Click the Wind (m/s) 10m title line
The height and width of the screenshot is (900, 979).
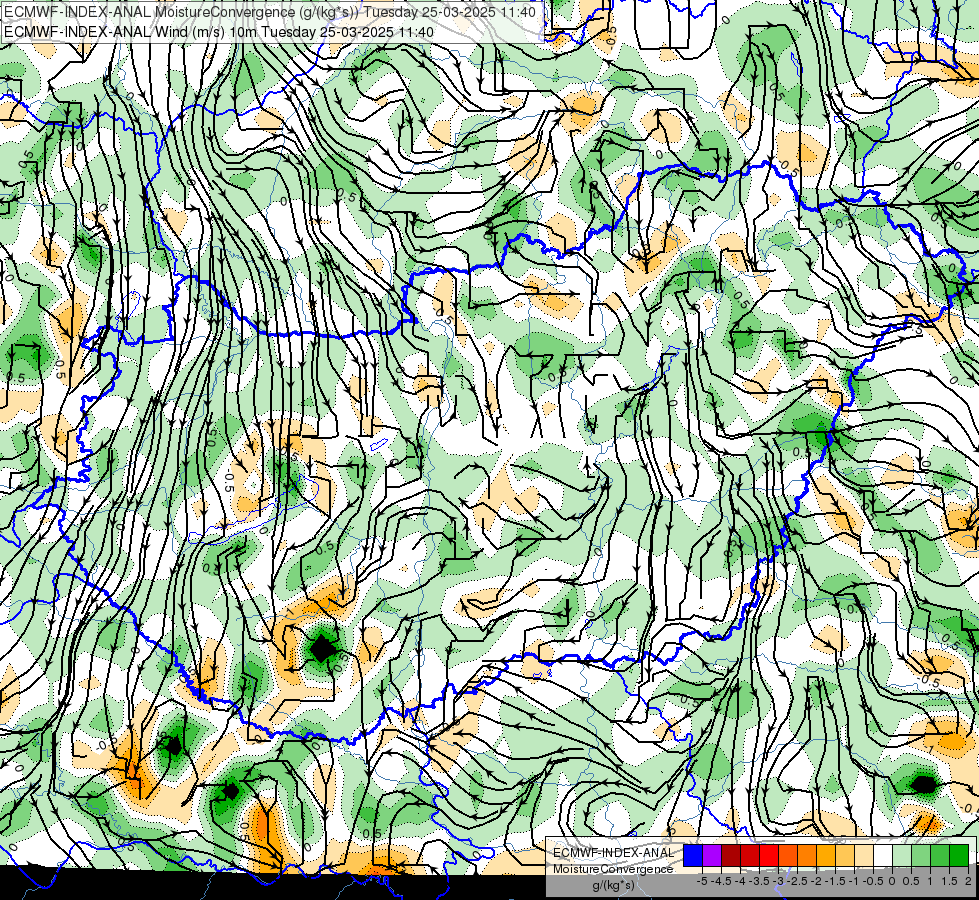pos(219,32)
